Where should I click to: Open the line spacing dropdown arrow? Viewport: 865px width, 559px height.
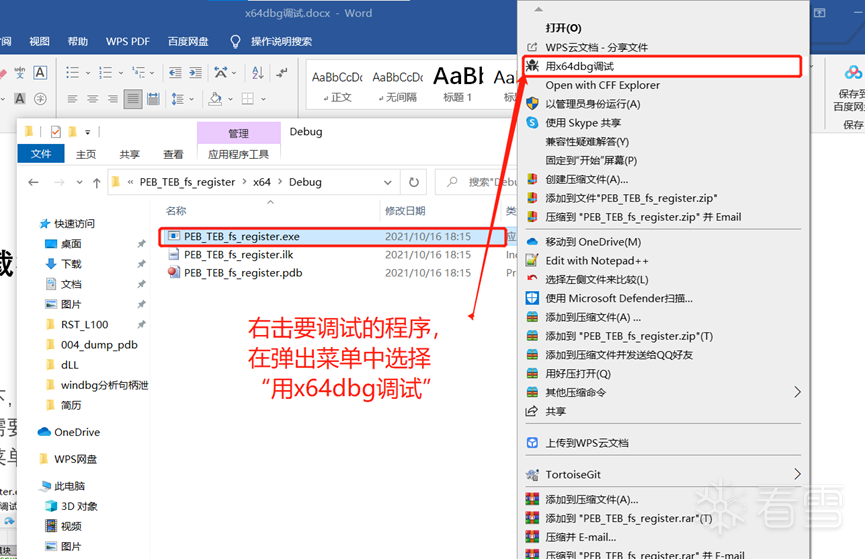[192, 99]
